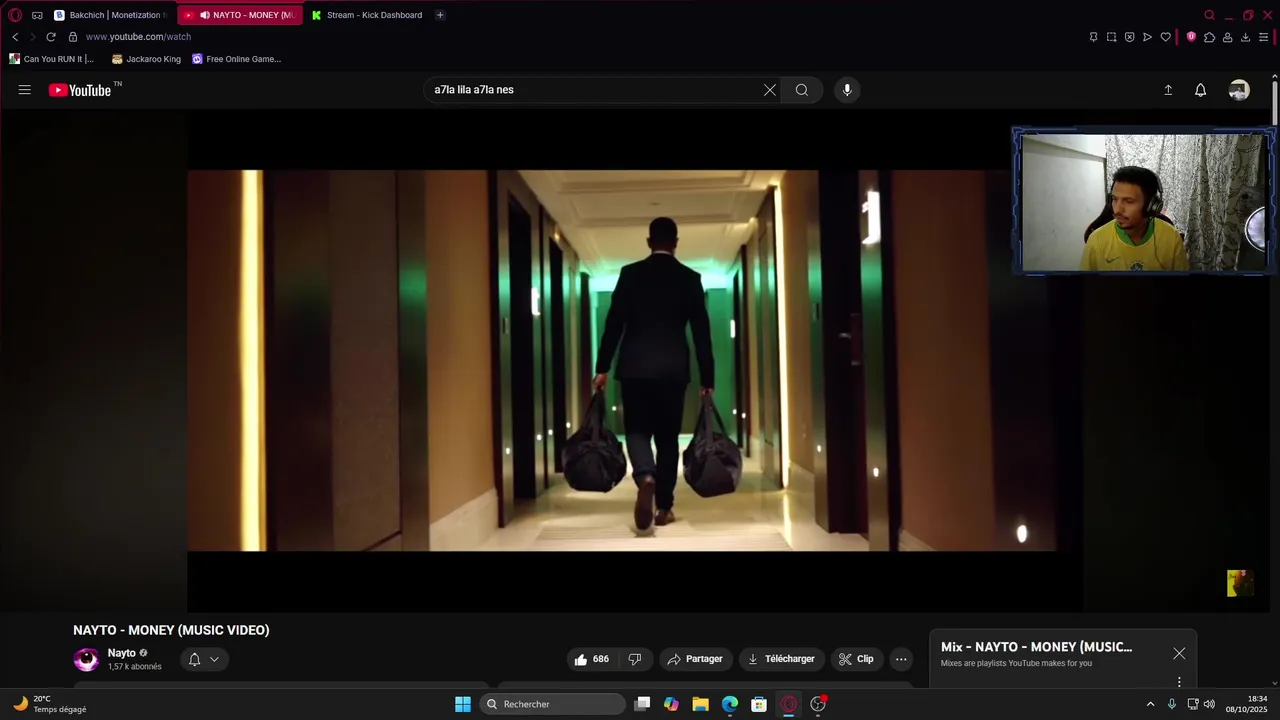
Task: Click the Rechercher taskbar search box
Action: [552, 704]
